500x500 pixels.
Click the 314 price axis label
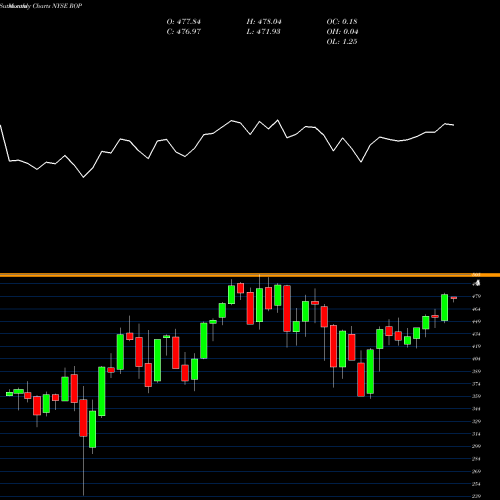pyautogui.click(x=476, y=434)
